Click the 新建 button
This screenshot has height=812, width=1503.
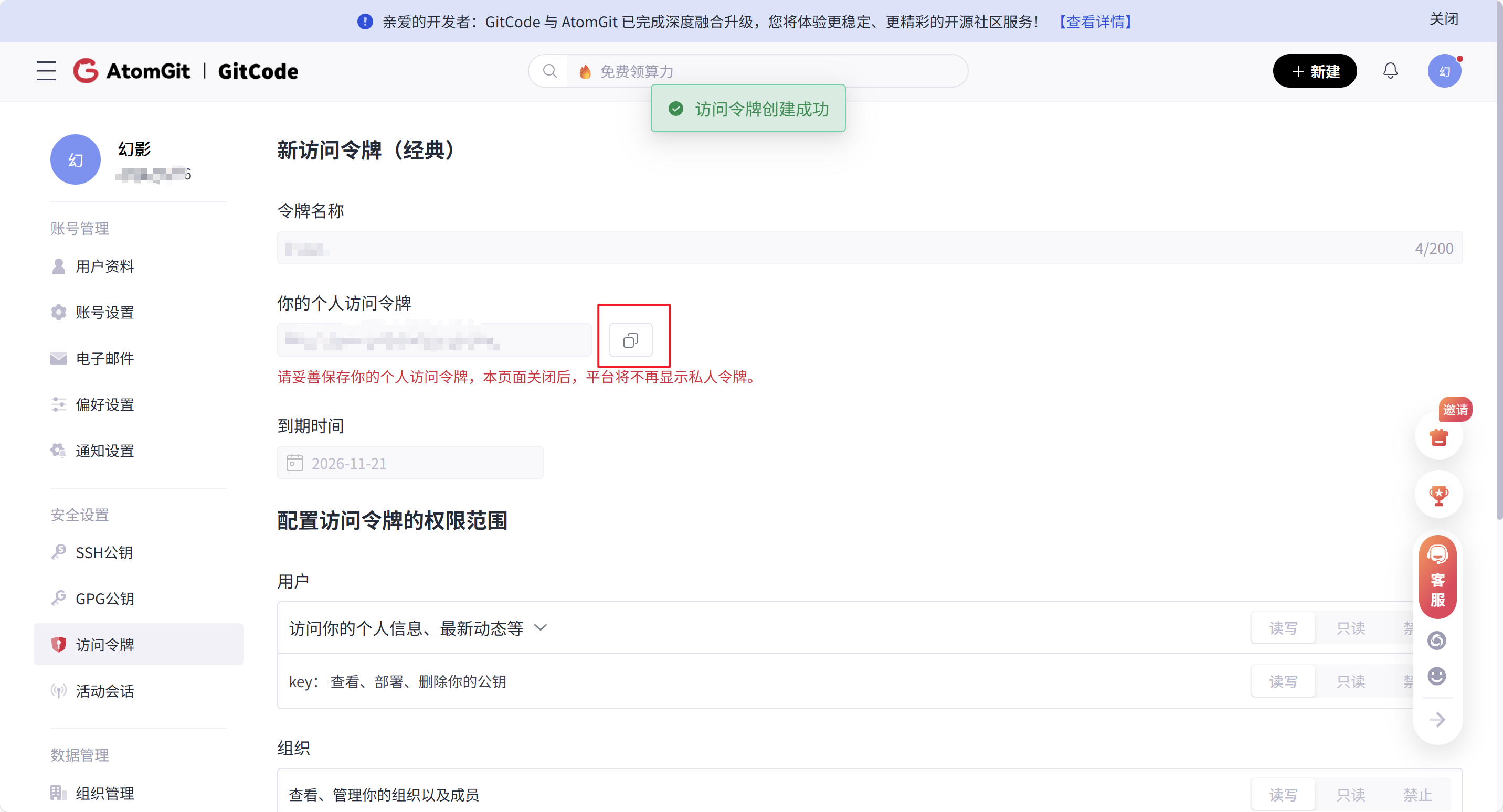(x=1314, y=71)
